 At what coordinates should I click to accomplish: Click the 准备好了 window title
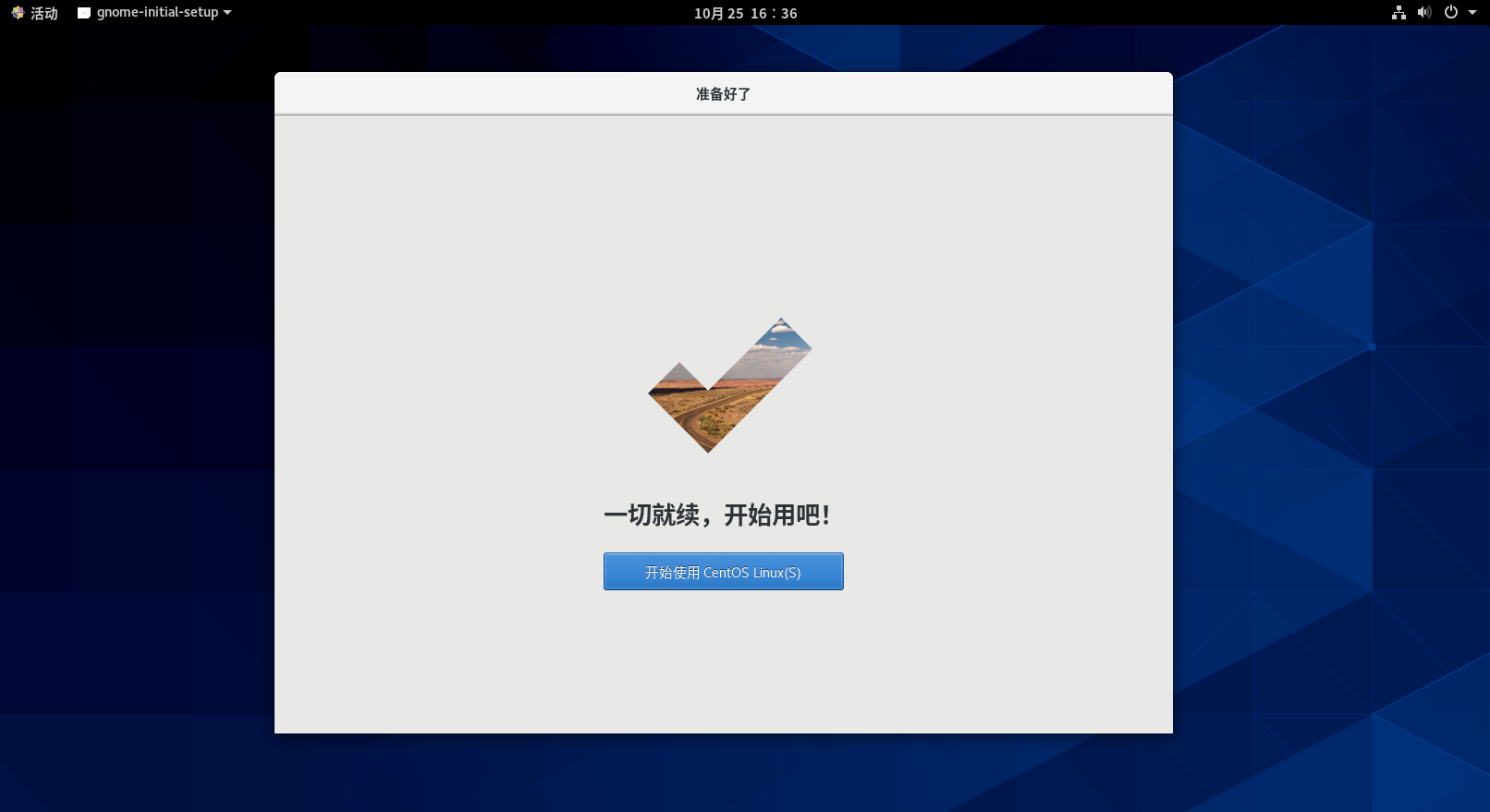(x=723, y=94)
